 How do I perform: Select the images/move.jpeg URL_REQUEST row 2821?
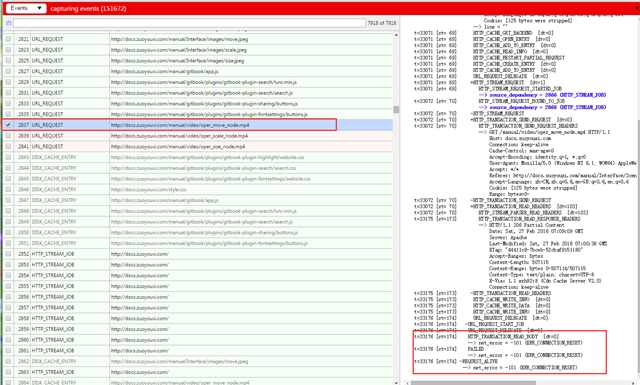[198, 39]
